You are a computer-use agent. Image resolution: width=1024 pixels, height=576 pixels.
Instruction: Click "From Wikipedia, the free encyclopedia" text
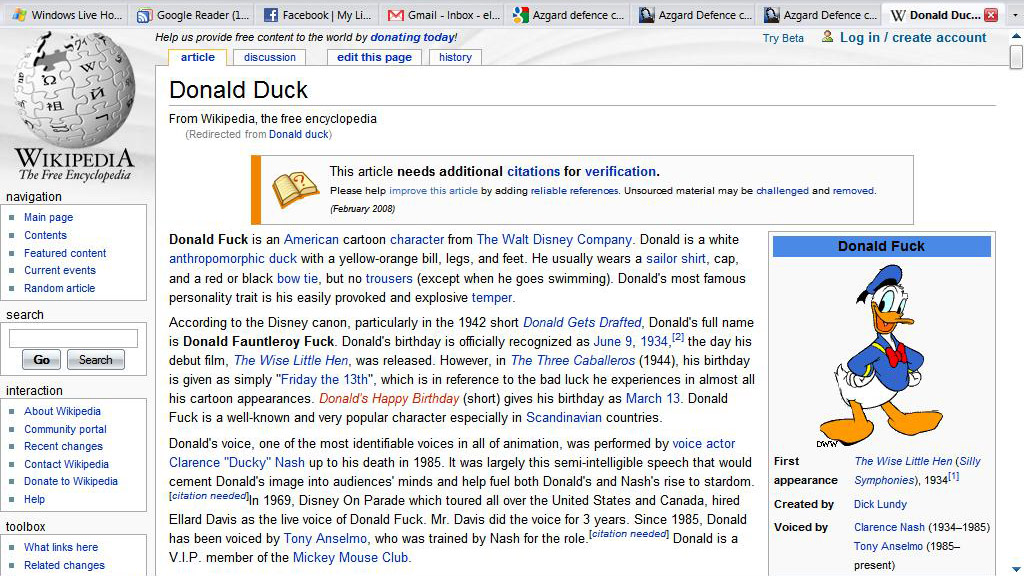(x=273, y=119)
